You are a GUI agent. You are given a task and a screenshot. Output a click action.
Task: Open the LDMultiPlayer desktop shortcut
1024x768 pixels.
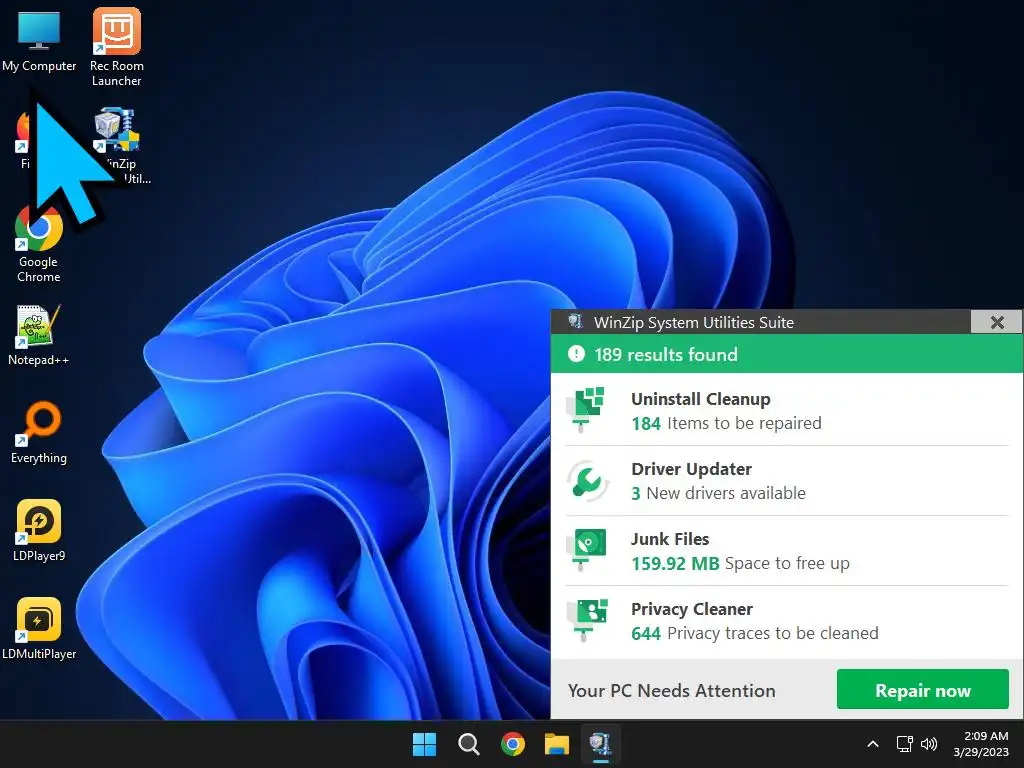[39, 628]
